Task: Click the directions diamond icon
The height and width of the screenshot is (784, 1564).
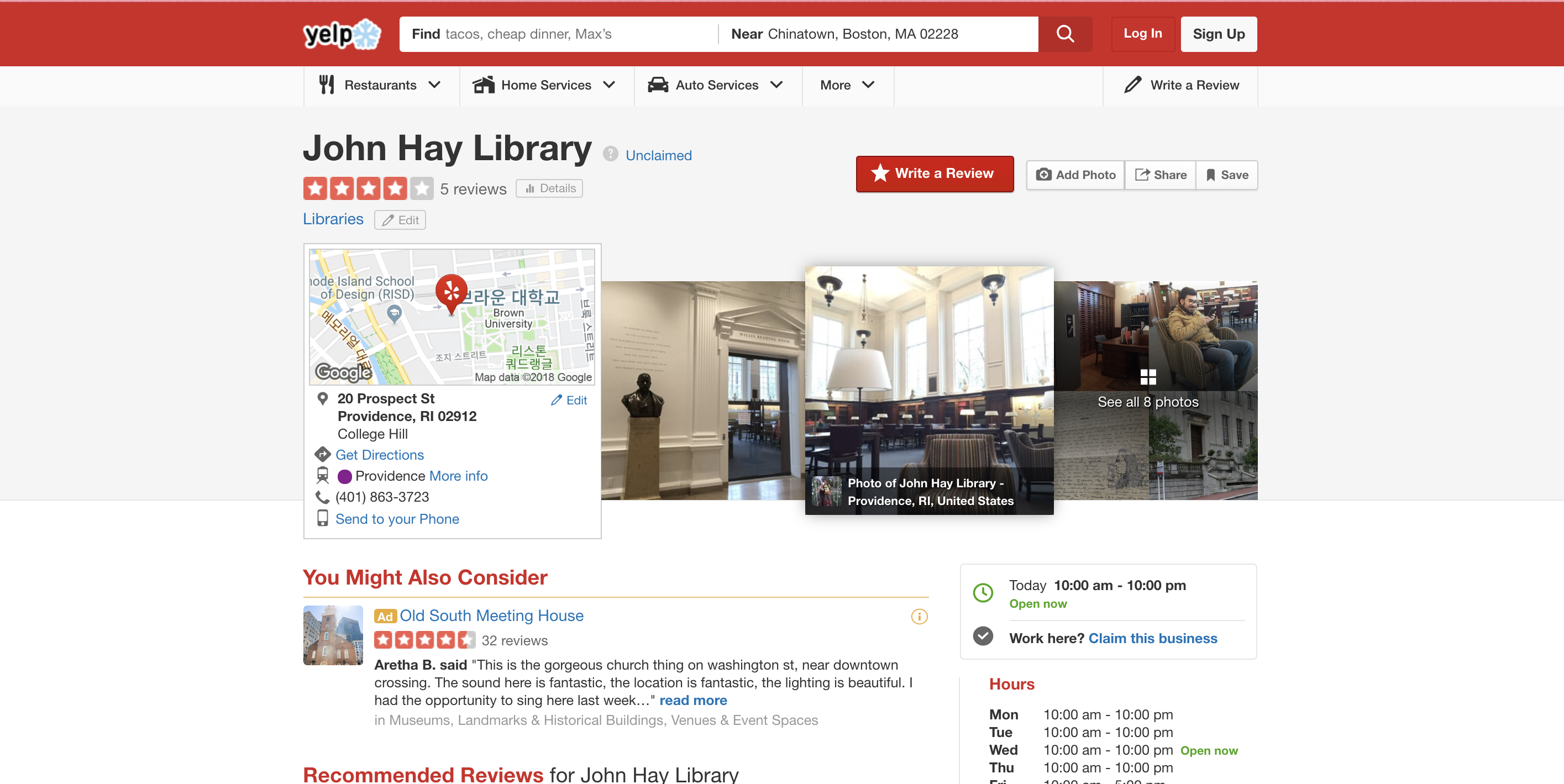Action: pos(322,454)
